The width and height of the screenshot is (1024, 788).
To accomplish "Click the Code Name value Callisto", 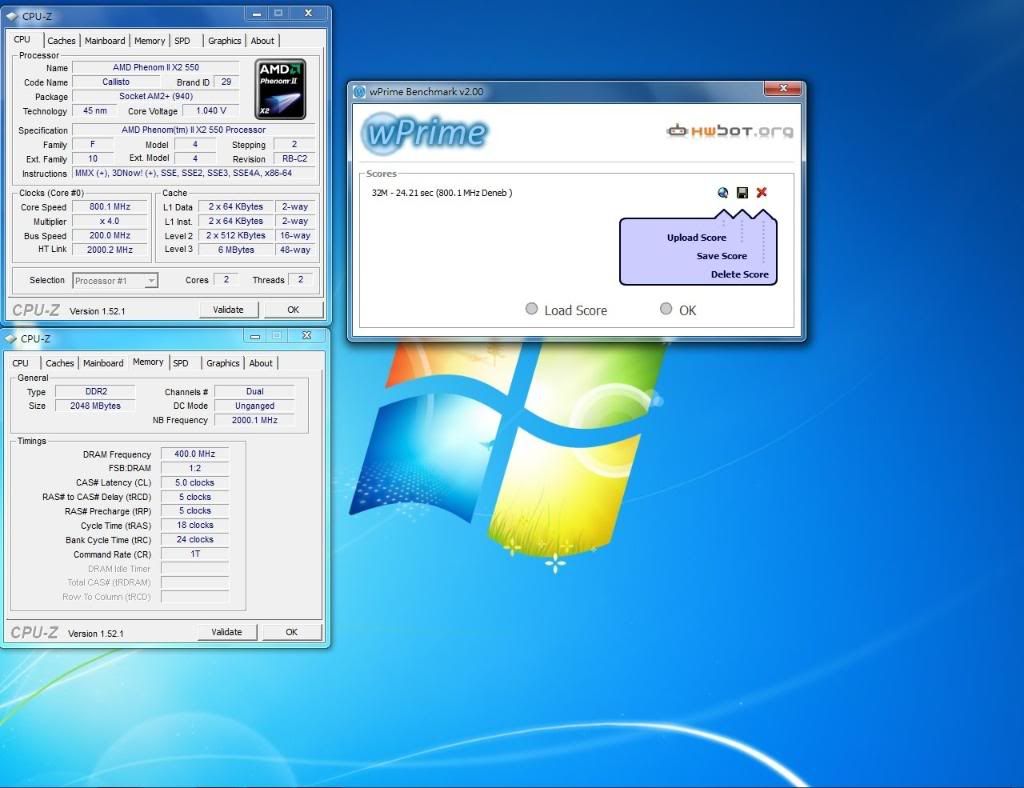I will (x=116, y=82).
